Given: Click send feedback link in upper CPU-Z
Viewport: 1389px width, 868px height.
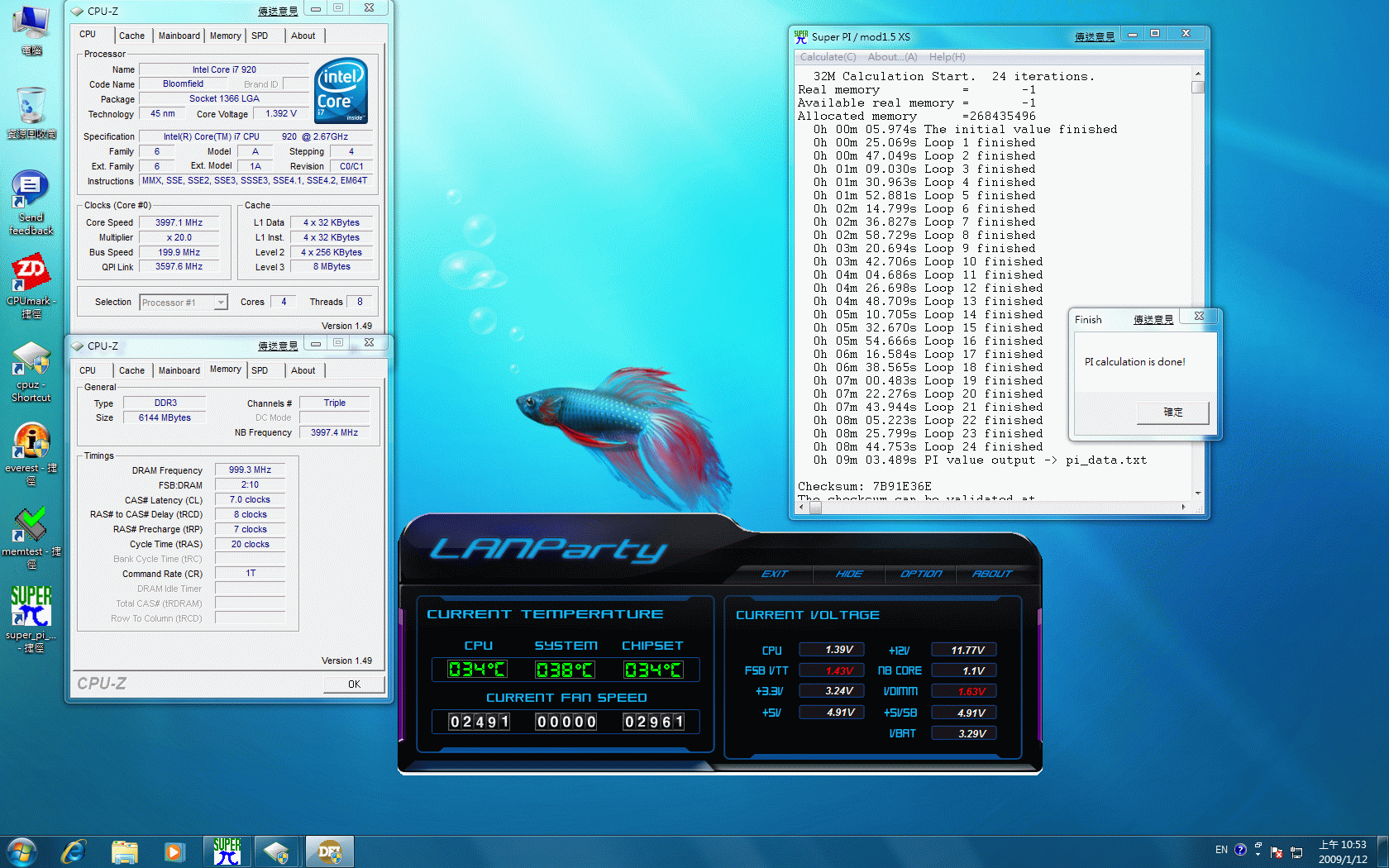Looking at the screenshot, I should coord(278,11).
